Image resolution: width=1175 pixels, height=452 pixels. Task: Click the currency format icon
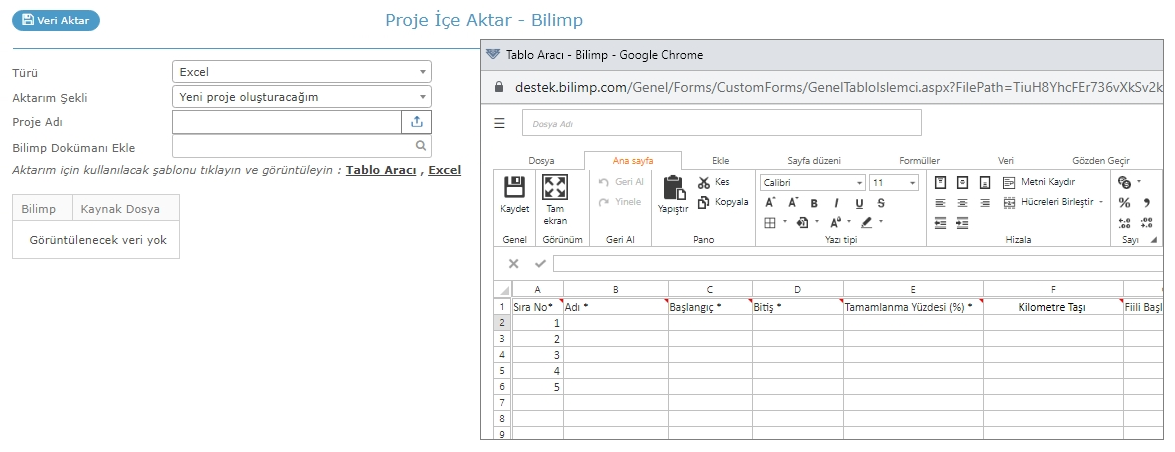click(x=1124, y=182)
